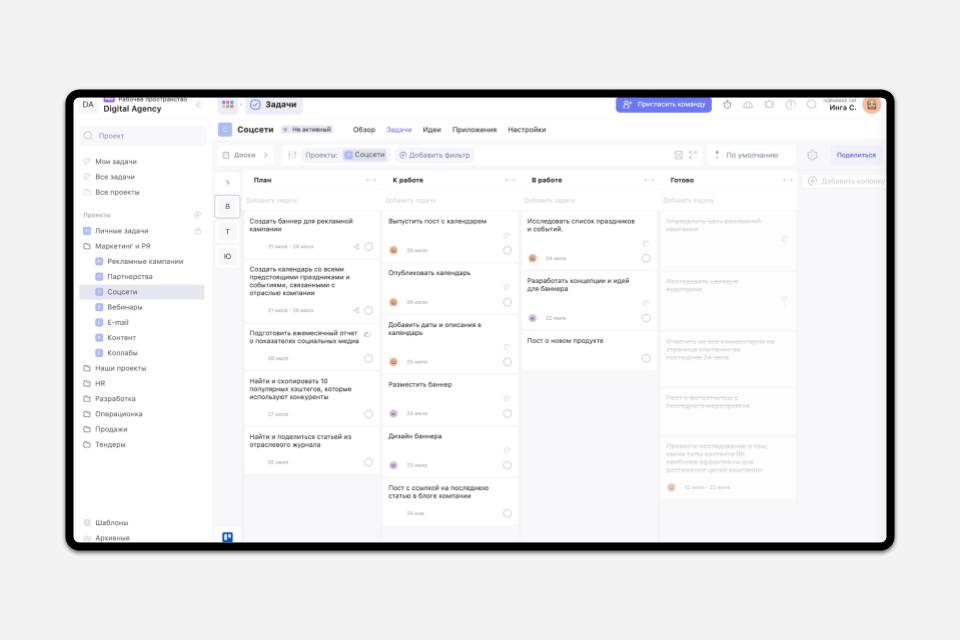This screenshot has height=640, width=960.
Task: Toggle fullscreen expand icon in toolbar
Action: point(693,155)
